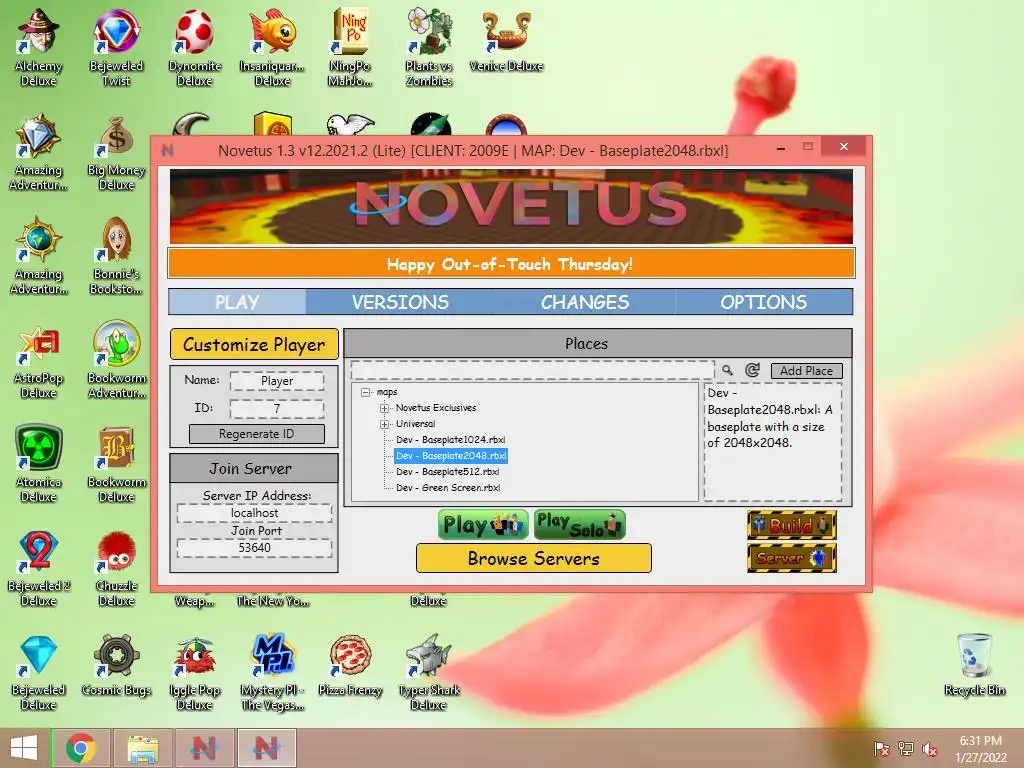Select Dev - Green Screen.rbxl map

448,488
